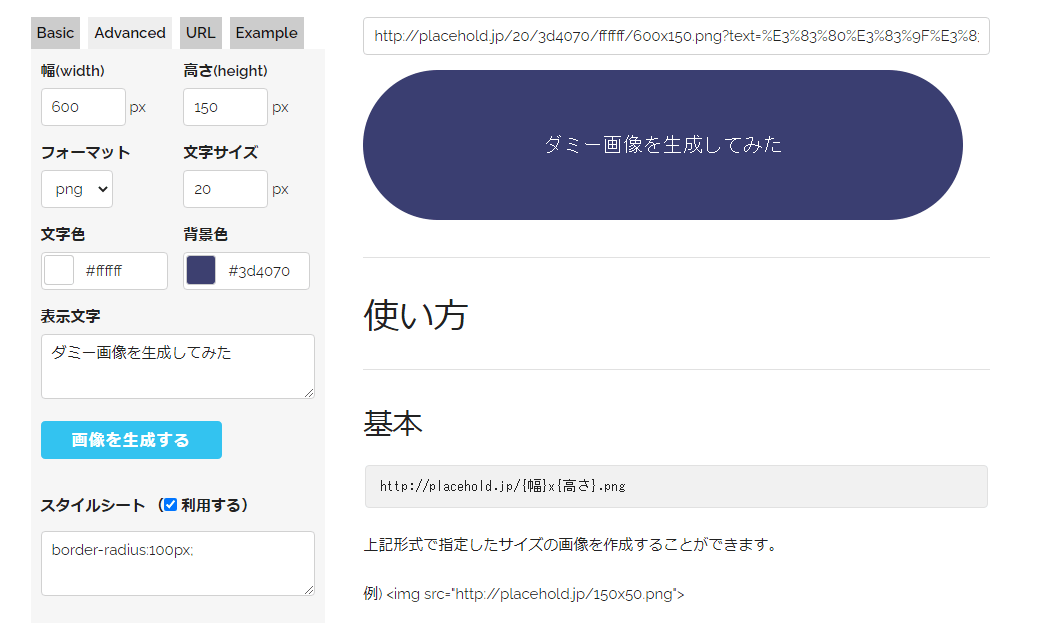Toggle the 利用する stylesheet checkbox

pyautogui.click(x=170, y=505)
